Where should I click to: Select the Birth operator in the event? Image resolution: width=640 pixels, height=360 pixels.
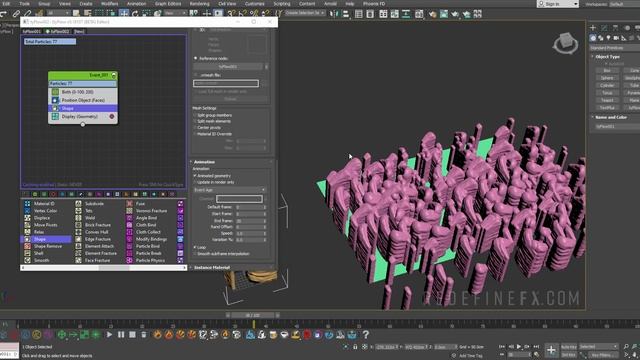[x=83, y=92]
